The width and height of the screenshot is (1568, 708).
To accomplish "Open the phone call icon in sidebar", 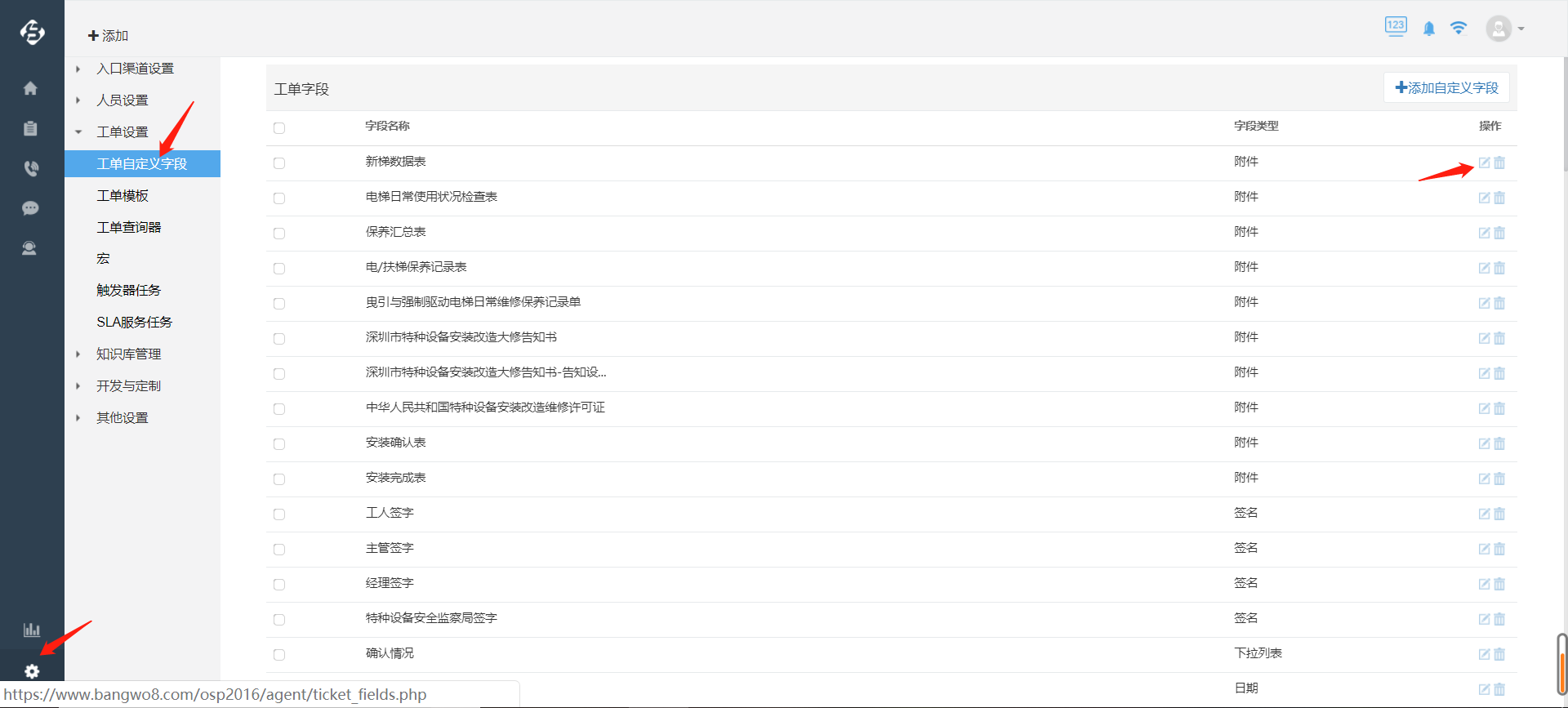I will click(x=30, y=168).
